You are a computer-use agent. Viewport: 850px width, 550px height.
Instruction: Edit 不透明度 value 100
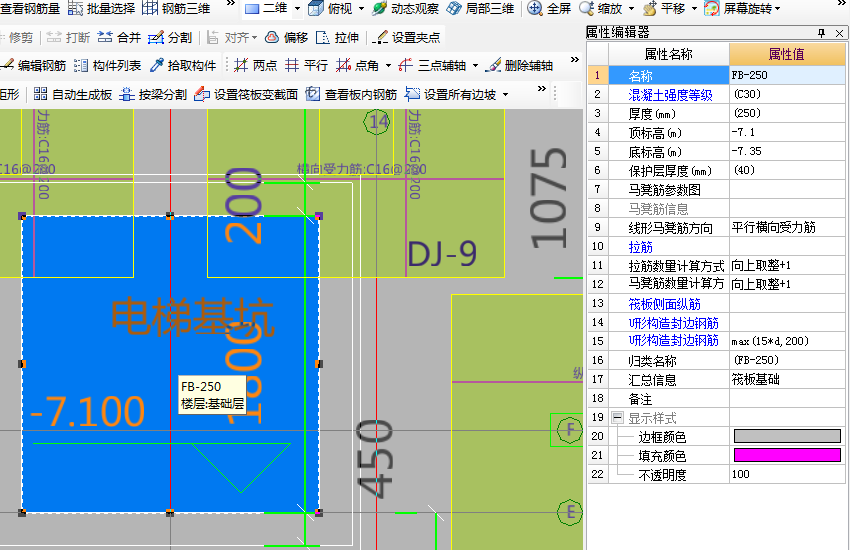click(787, 474)
